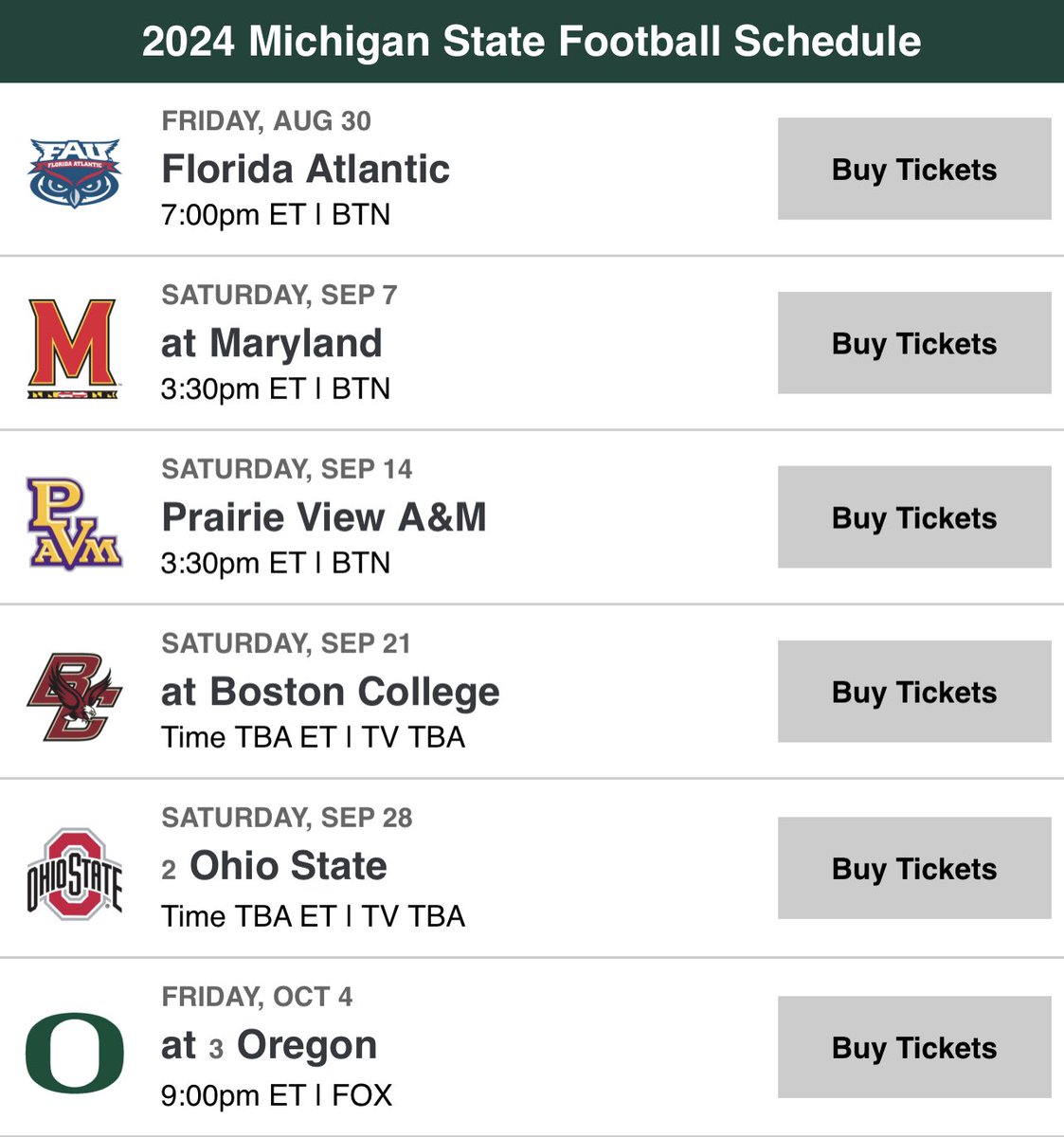Buy tickets for Ohio State game
Viewport: 1064px width, 1137px height.
[913, 868]
